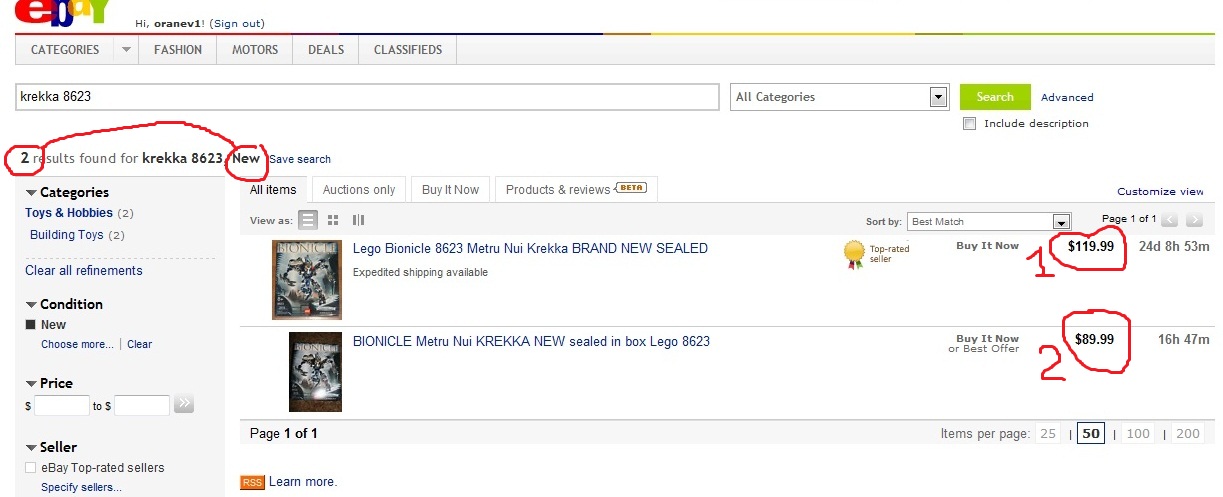Click the Top-rated seller badge
Viewport: 1223px width, 497px height.
tap(852, 254)
